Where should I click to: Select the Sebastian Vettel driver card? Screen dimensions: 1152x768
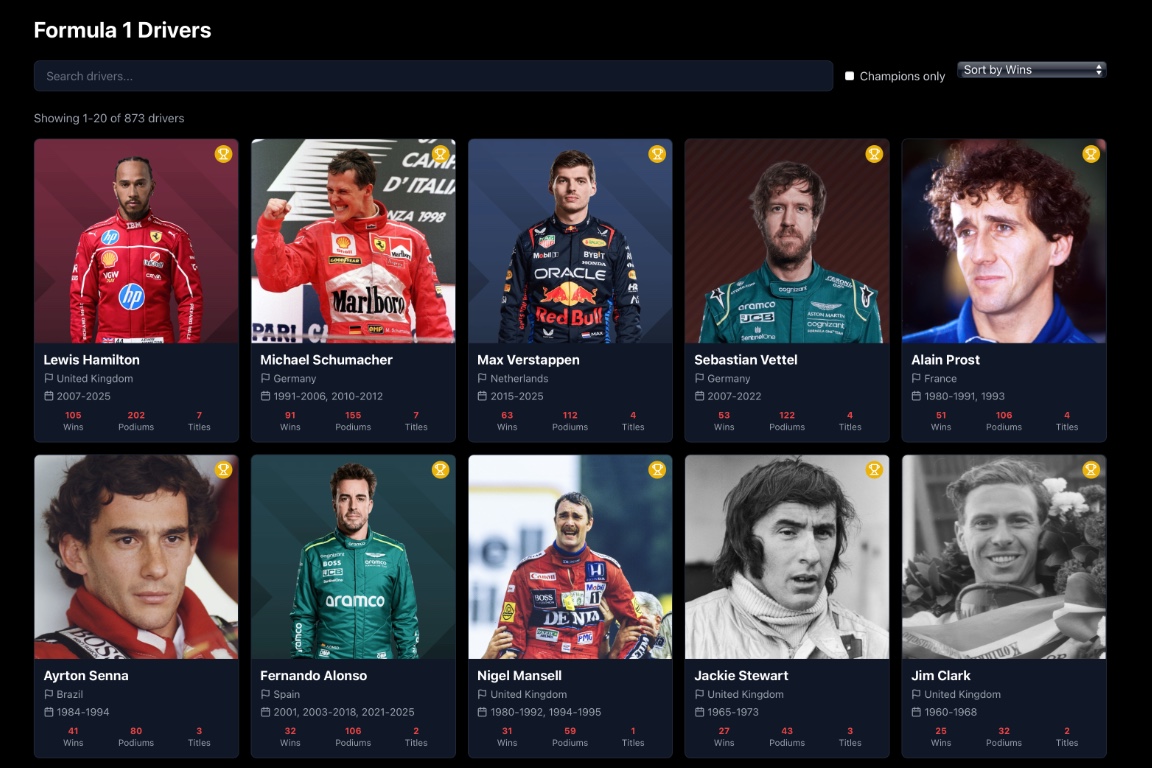[x=786, y=291]
